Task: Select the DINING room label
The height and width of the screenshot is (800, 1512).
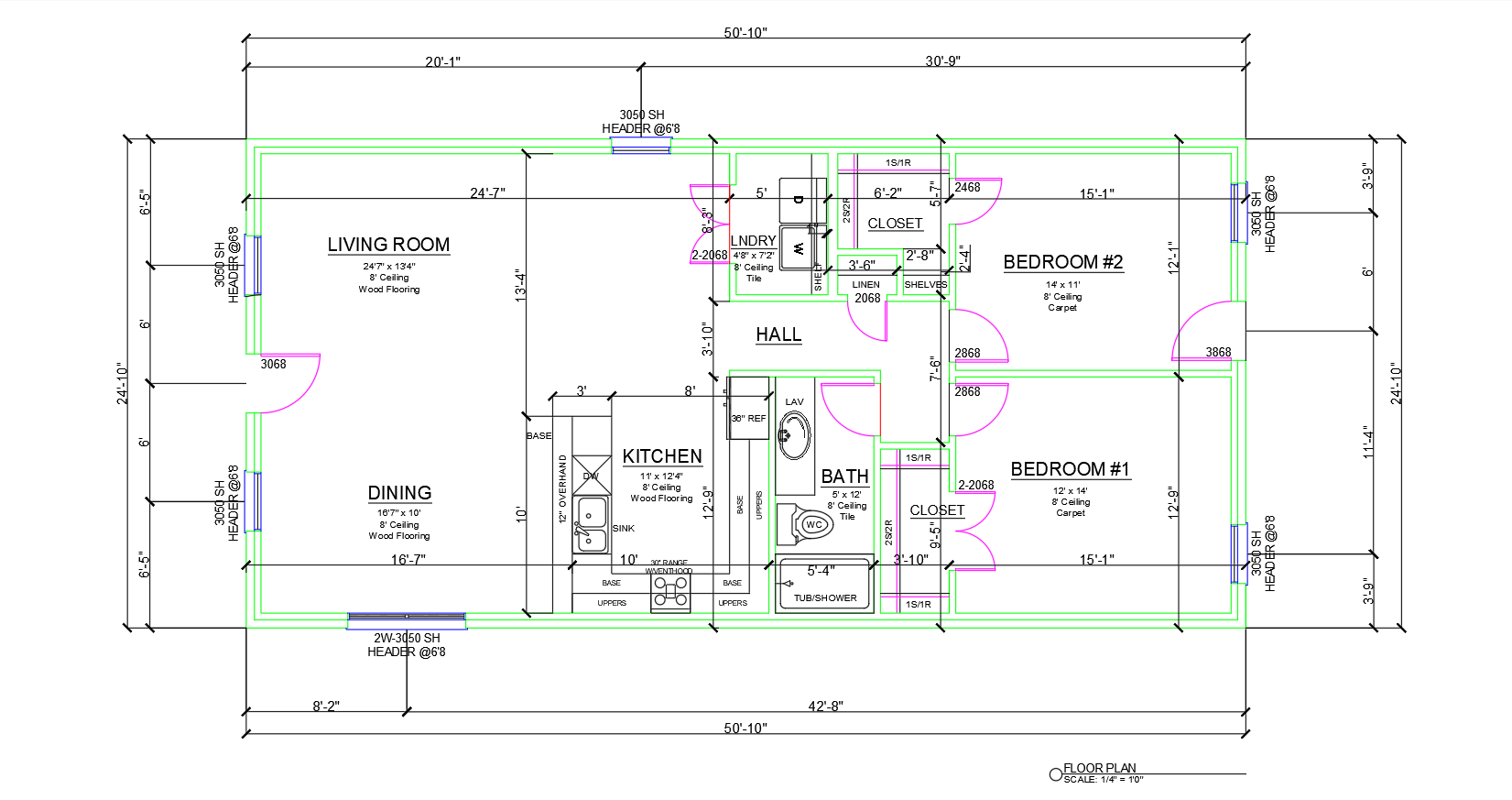Action: (x=399, y=493)
